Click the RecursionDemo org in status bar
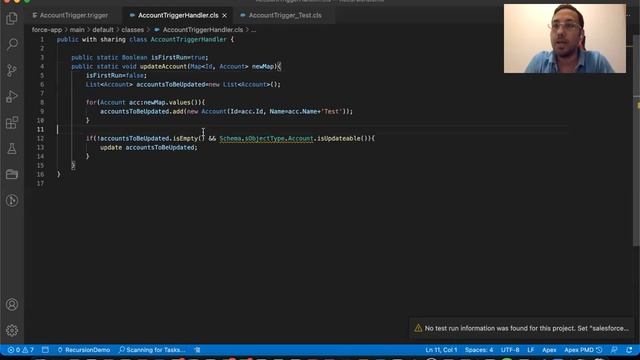Viewport: 640px width, 360px height. [x=84, y=350]
